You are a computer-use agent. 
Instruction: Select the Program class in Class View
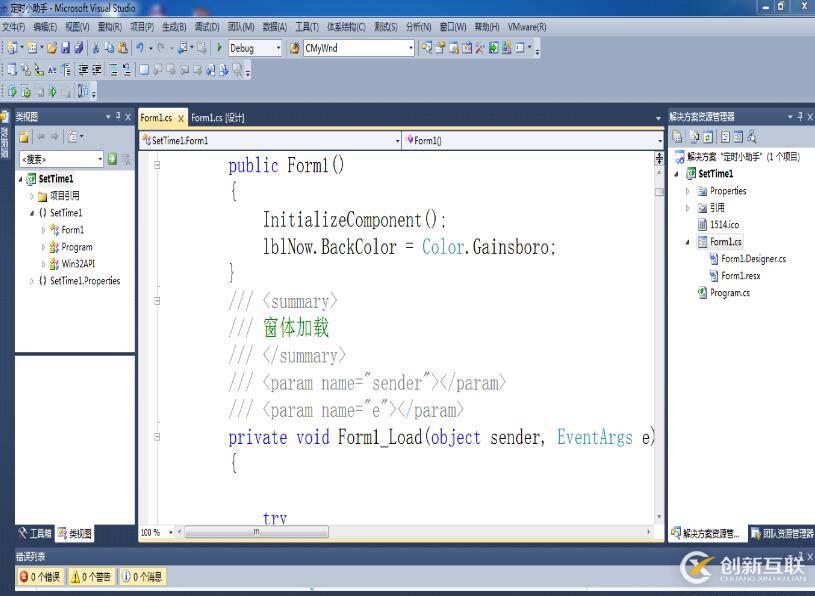[x=76, y=247]
